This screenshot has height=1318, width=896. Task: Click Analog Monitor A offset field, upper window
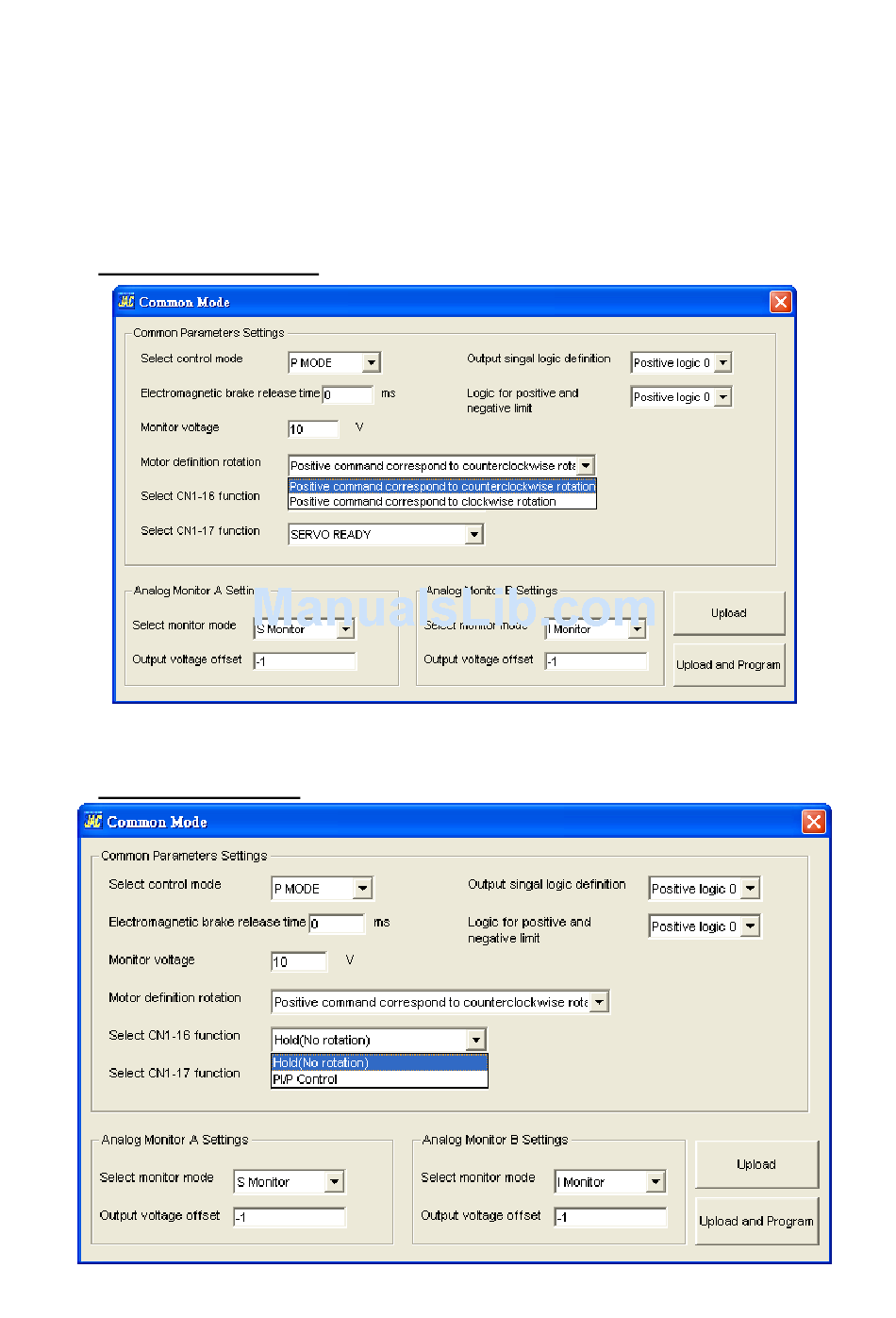[305, 661]
